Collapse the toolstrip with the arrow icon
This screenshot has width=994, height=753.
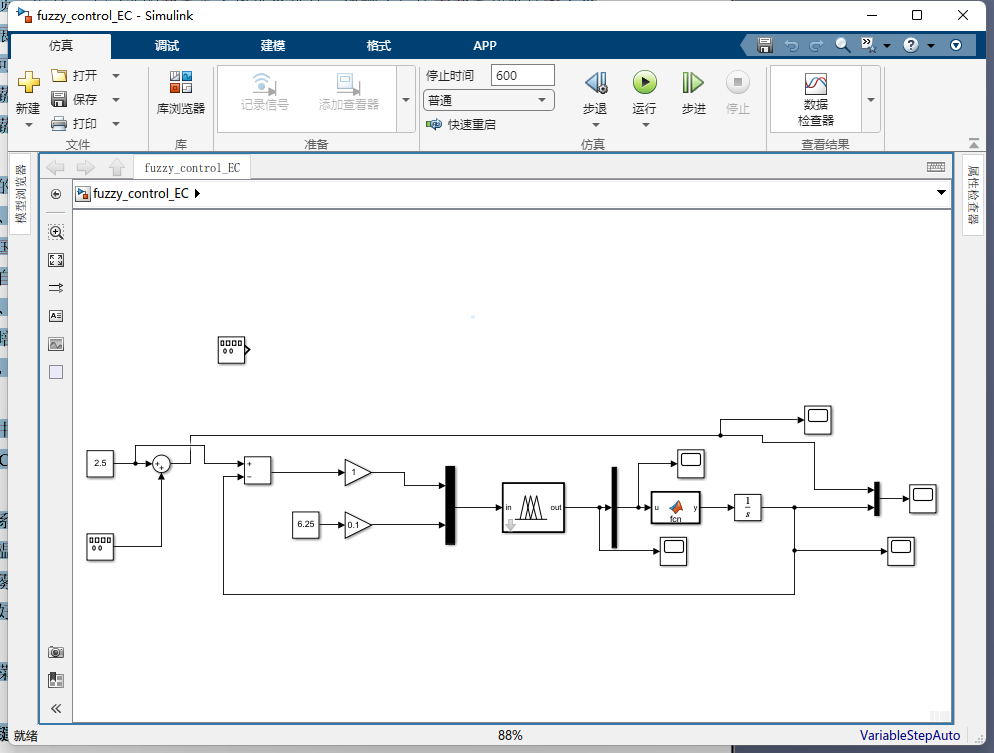pos(974,144)
